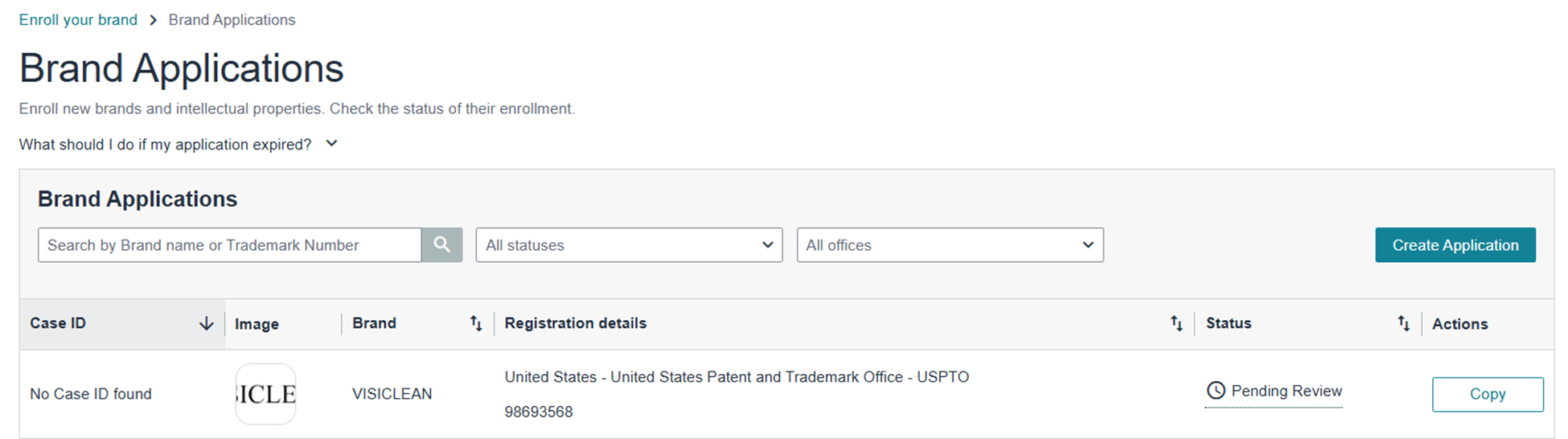Click the Brand Applications breadcrumb item

pos(232,20)
